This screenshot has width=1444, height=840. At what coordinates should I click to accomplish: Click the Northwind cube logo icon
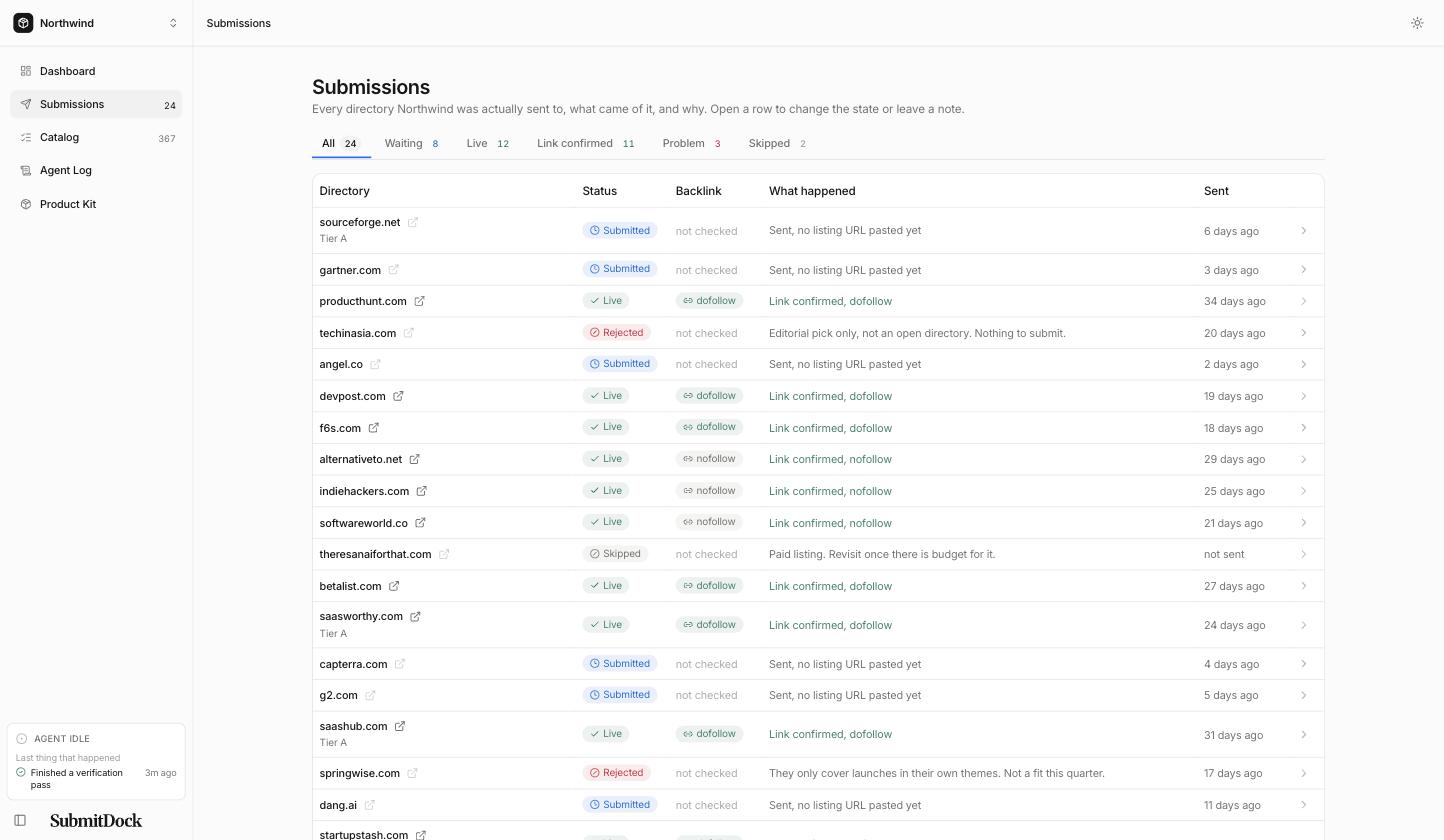(23, 23)
